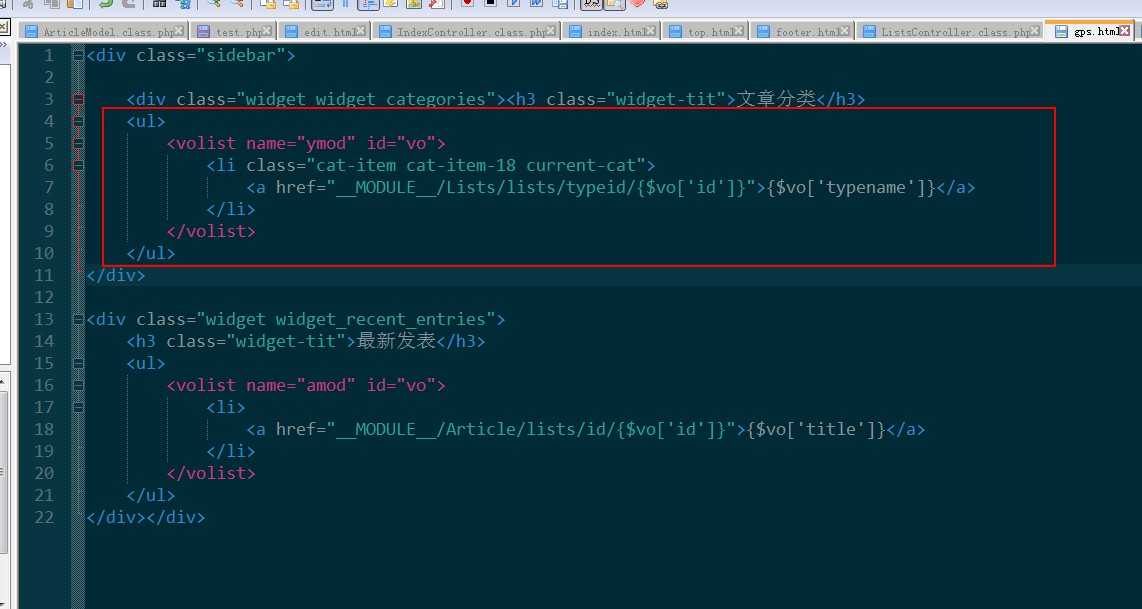The height and width of the screenshot is (609, 1142).
Task: Click the {$vo['title']} variable on line 18
Action: 816,429
